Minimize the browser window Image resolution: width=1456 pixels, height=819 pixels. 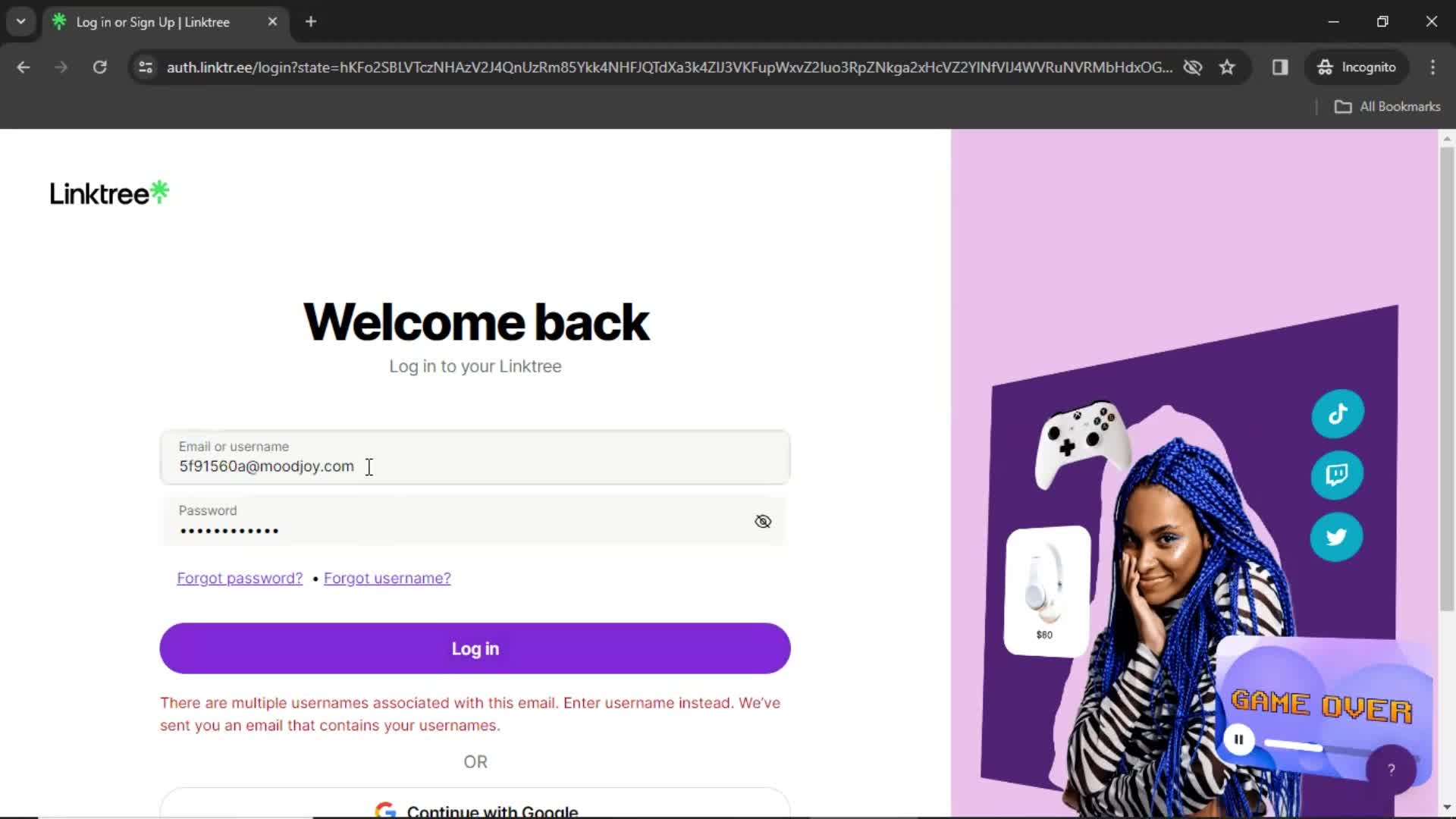pyautogui.click(x=1334, y=22)
